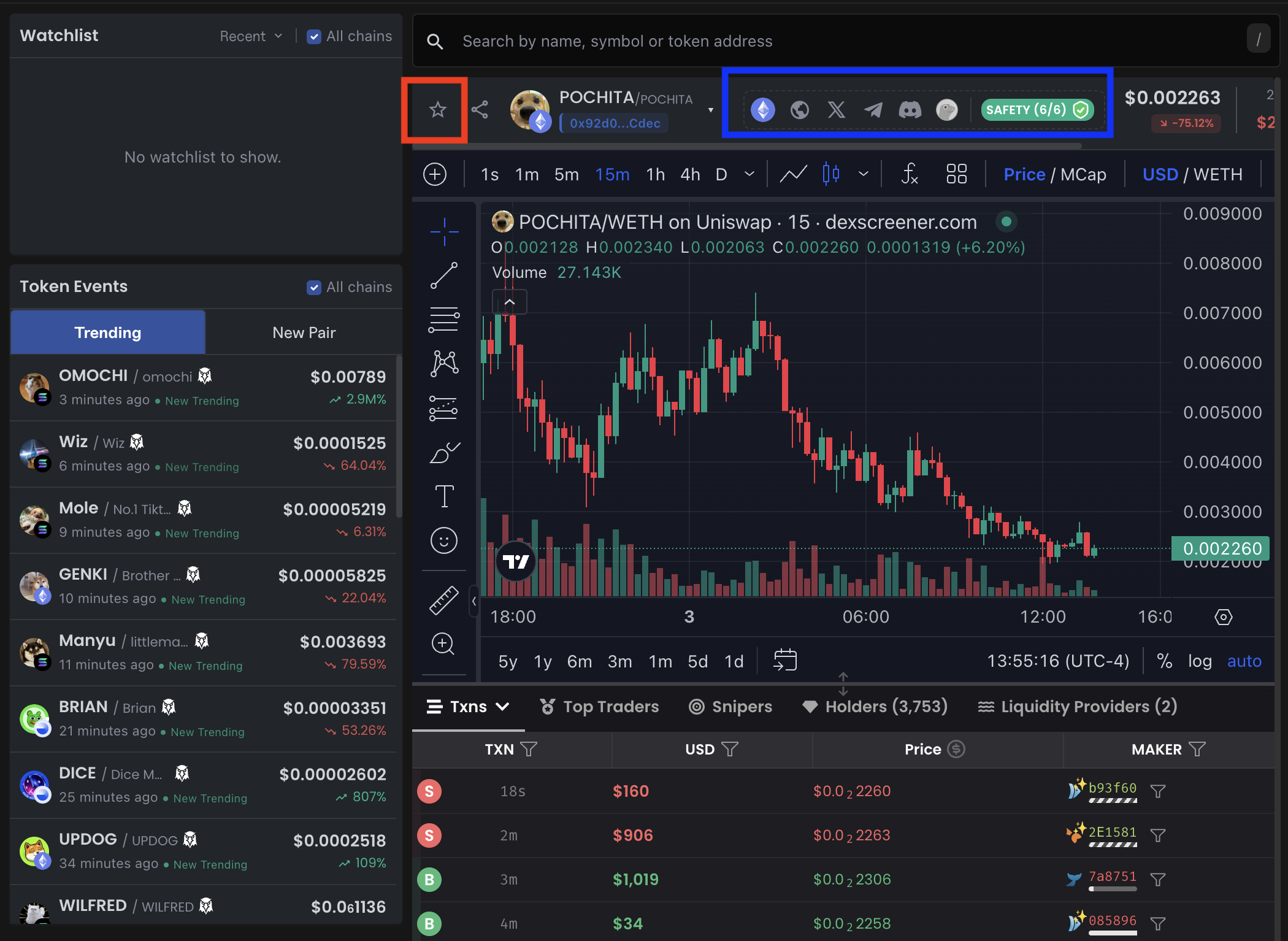Choose the ruler measure tool
Viewport: 1288px width, 941px height.
444,600
